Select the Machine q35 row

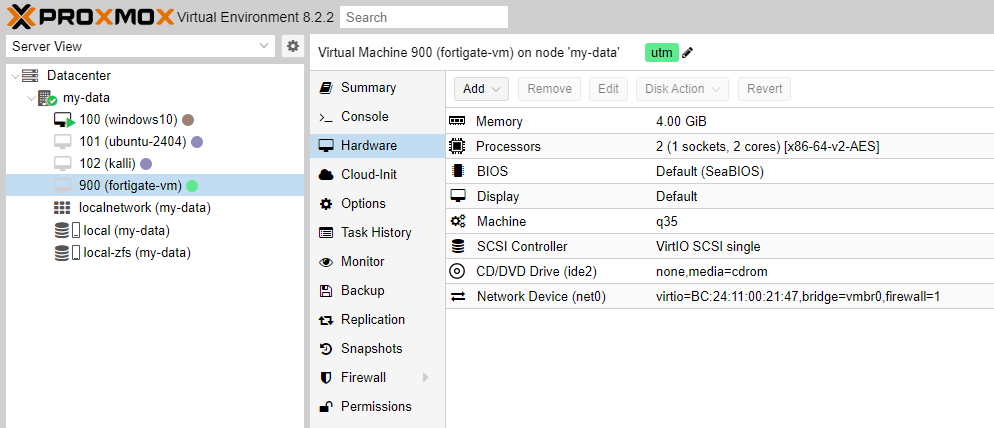pyautogui.click(x=720, y=221)
